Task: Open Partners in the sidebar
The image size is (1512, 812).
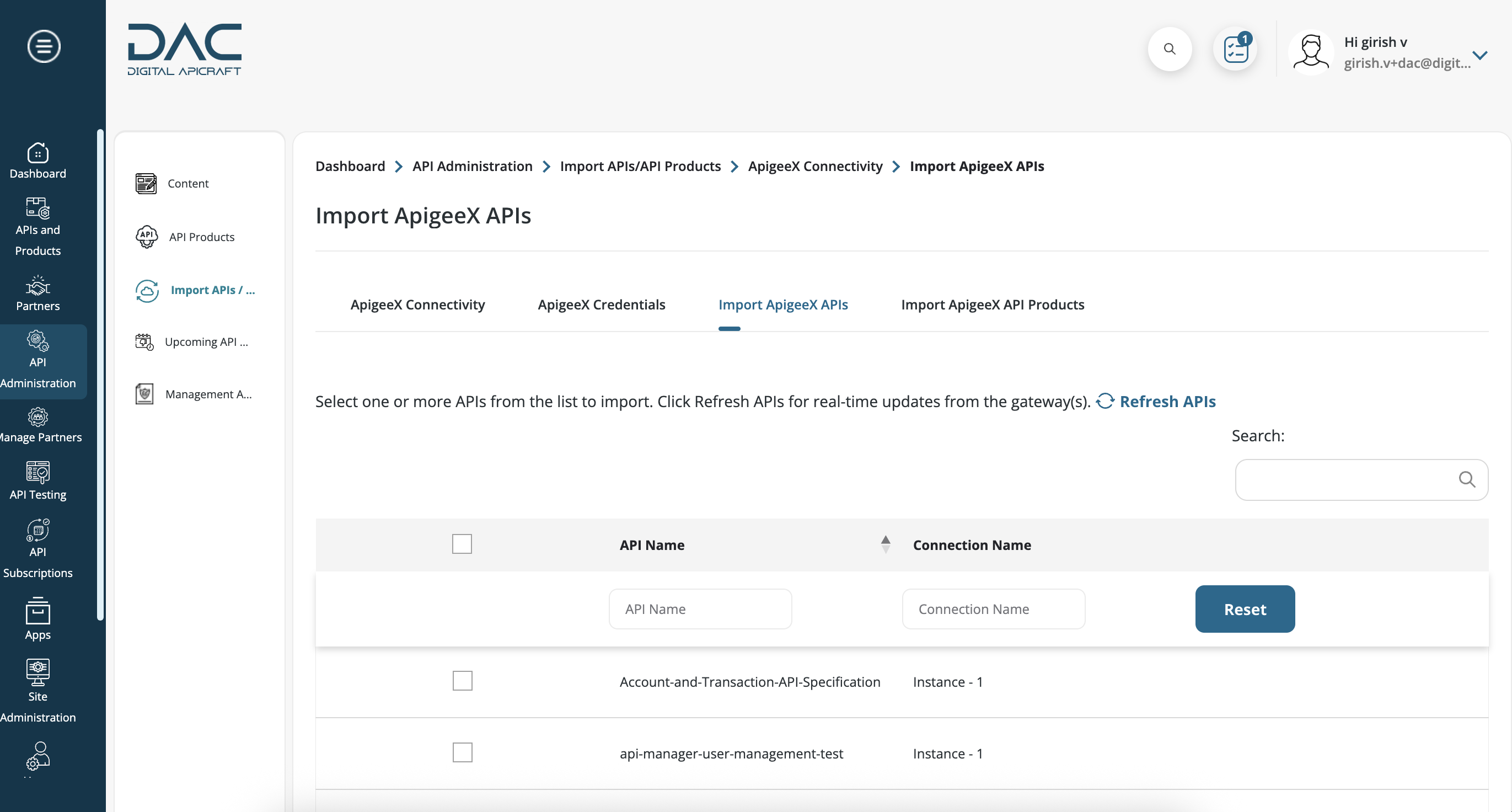Action: [x=38, y=293]
